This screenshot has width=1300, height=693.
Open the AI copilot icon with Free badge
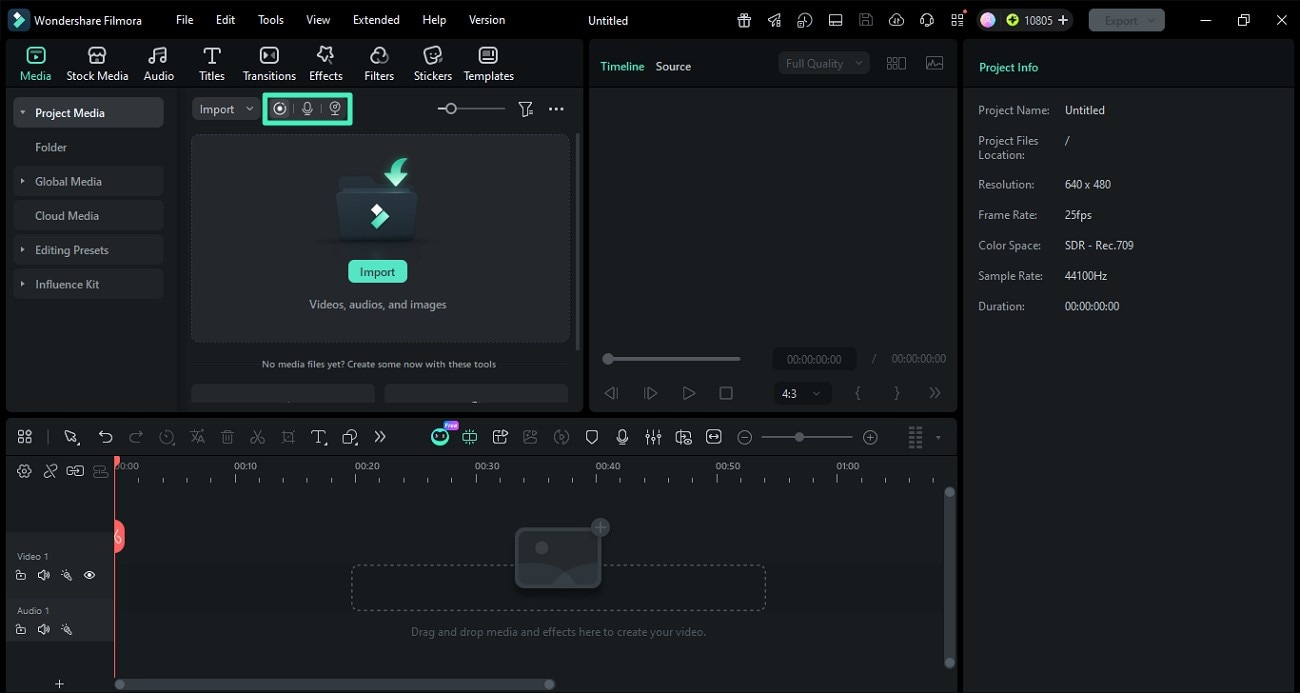pyautogui.click(x=440, y=435)
